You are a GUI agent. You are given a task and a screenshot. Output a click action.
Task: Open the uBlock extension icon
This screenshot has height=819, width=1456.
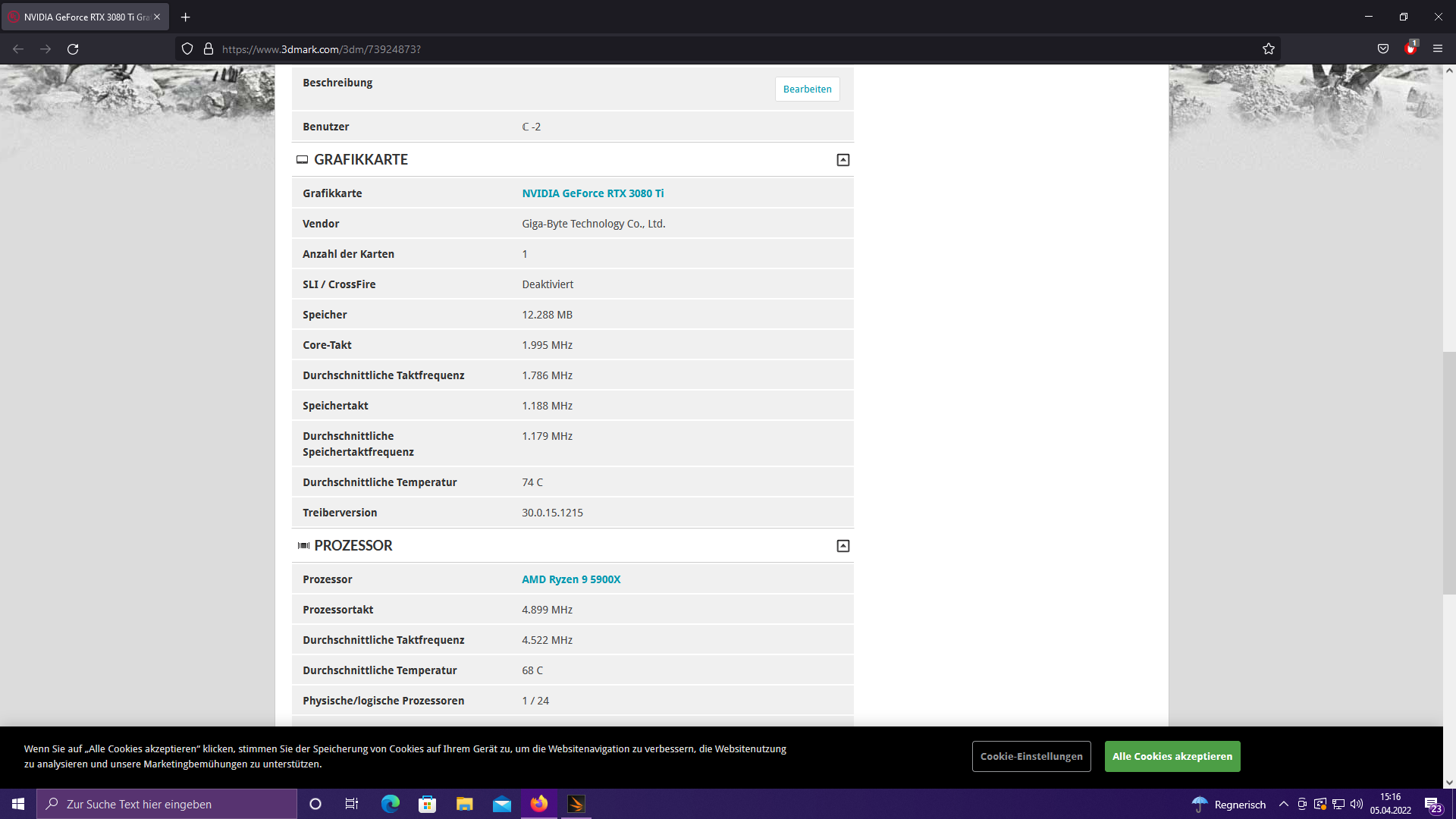click(1410, 49)
